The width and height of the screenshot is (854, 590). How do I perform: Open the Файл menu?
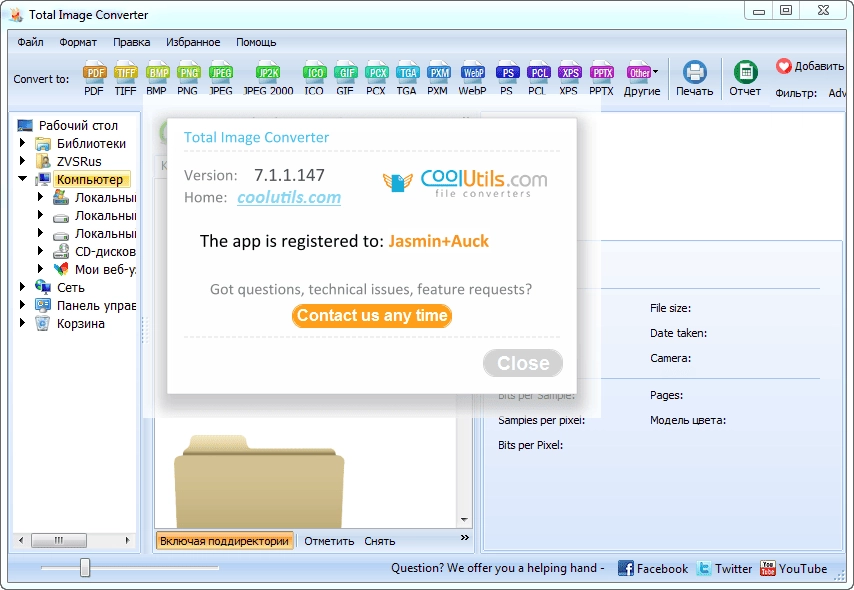point(30,42)
